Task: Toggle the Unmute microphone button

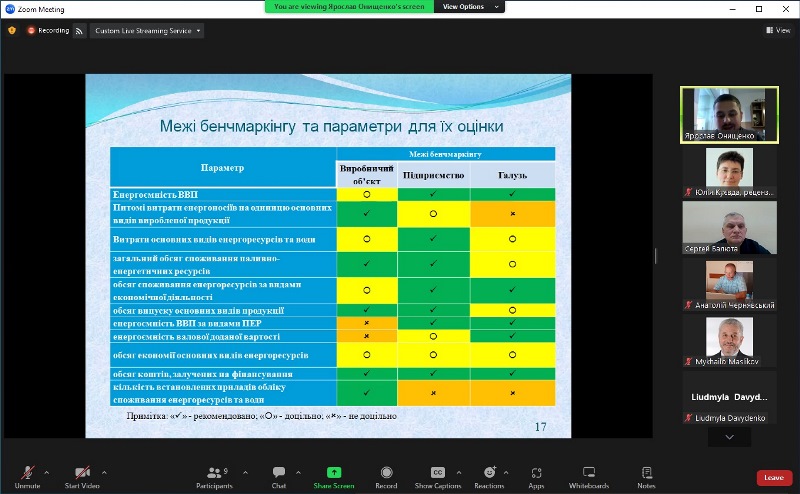Action: coord(28,477)
